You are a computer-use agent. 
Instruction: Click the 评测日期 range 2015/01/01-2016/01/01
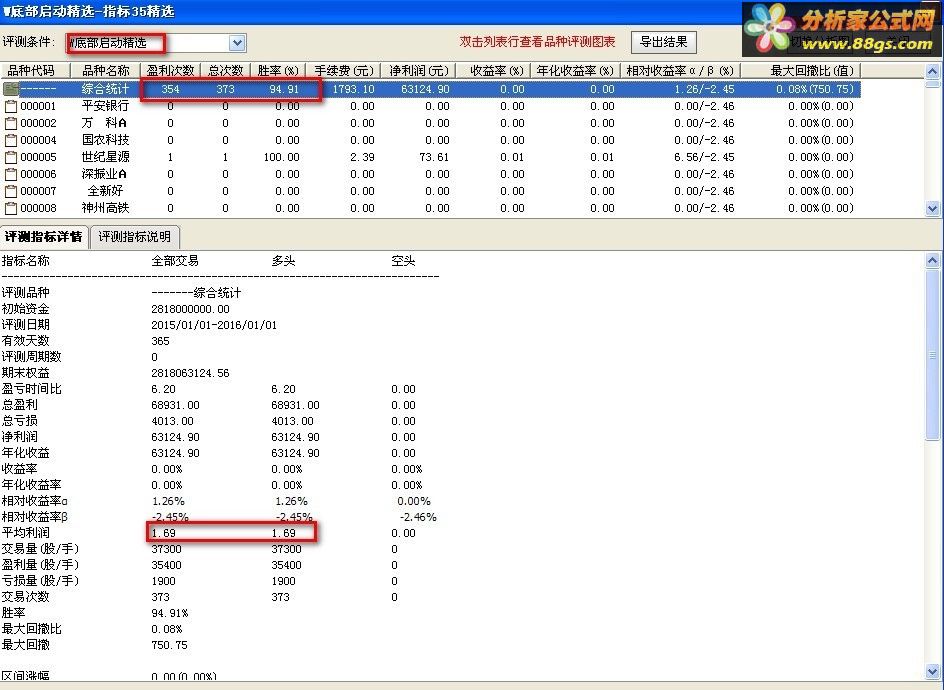pos(214,325)
